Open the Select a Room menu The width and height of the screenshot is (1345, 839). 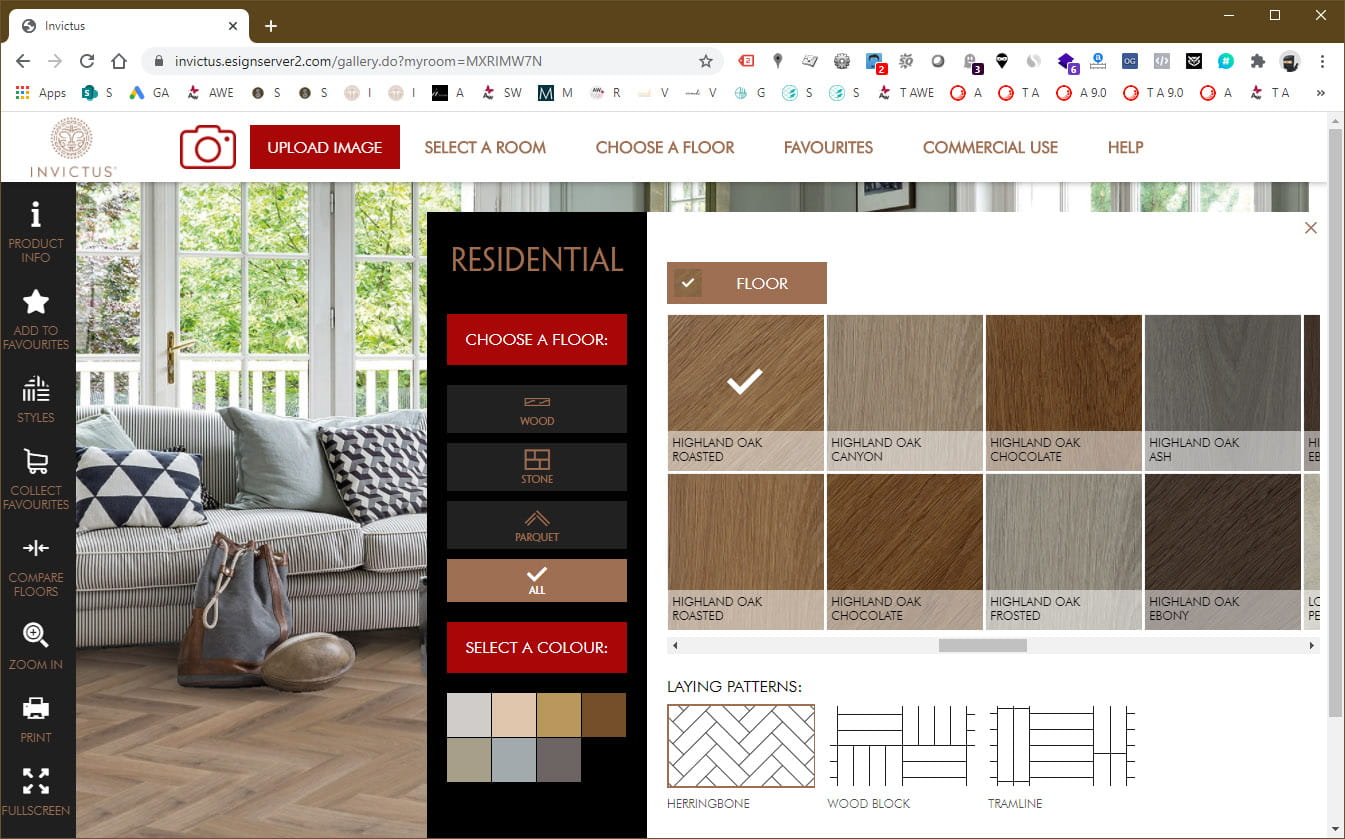click(485, 147)
